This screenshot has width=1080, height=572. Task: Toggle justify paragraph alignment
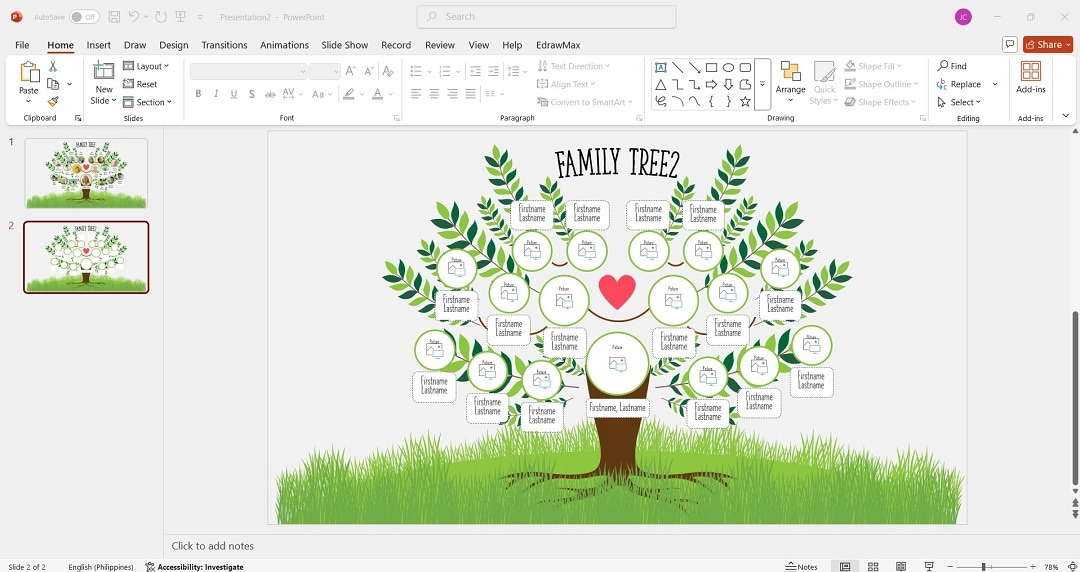point(470,94)
